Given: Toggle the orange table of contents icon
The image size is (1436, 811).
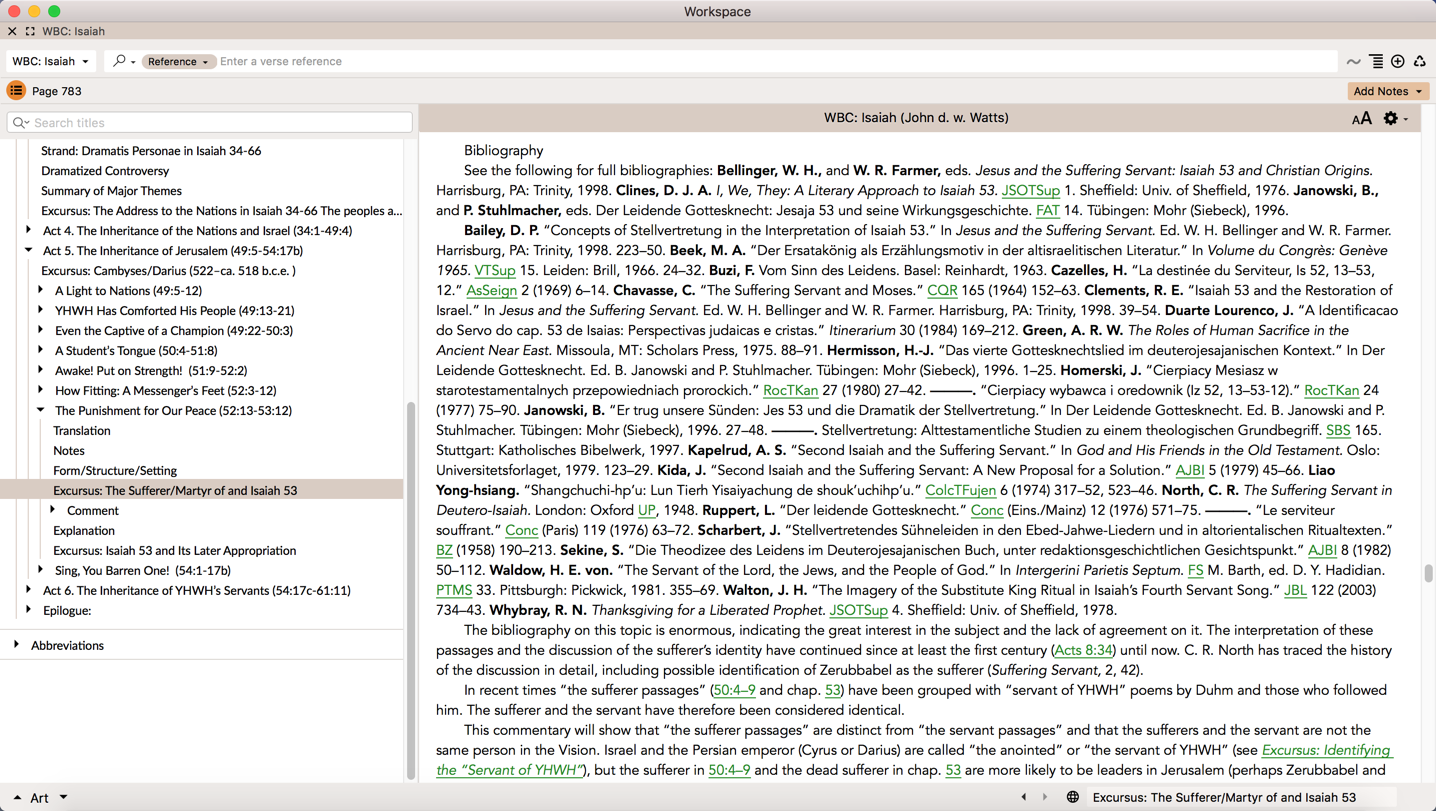Looking at the screenshot, I should click(x=16, y=91).
